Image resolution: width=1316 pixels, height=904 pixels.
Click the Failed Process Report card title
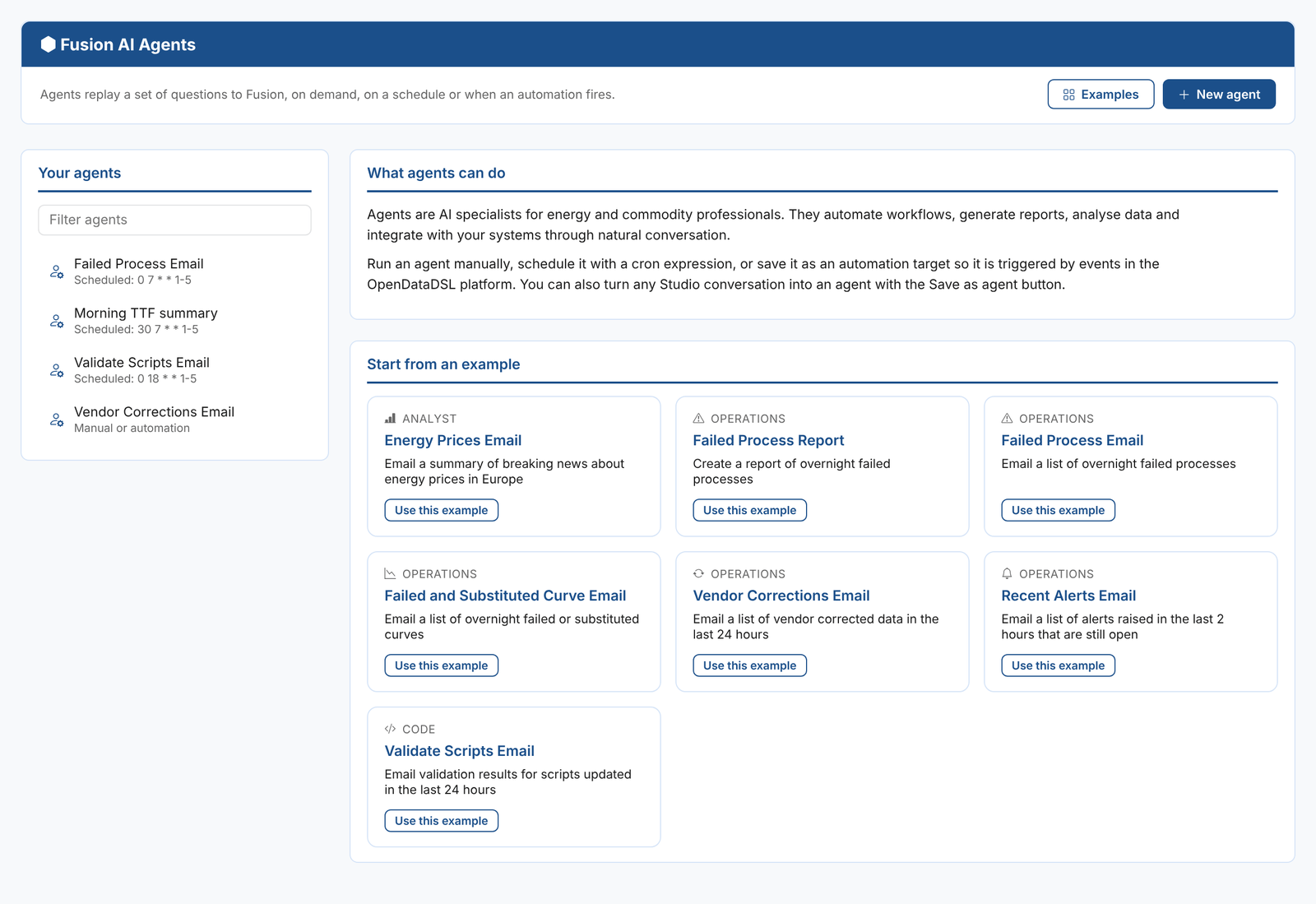point(768,441)
